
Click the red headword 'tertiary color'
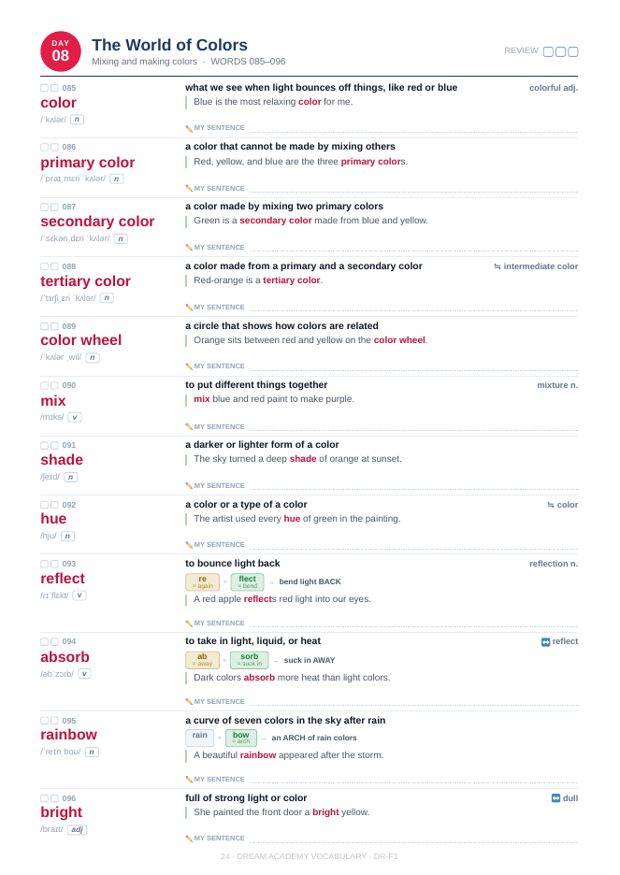(85, 281)
